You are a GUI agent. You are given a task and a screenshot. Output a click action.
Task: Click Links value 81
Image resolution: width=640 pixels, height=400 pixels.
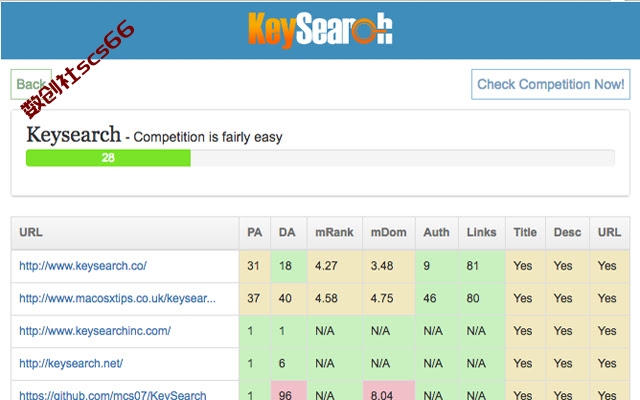click(473, 266)
